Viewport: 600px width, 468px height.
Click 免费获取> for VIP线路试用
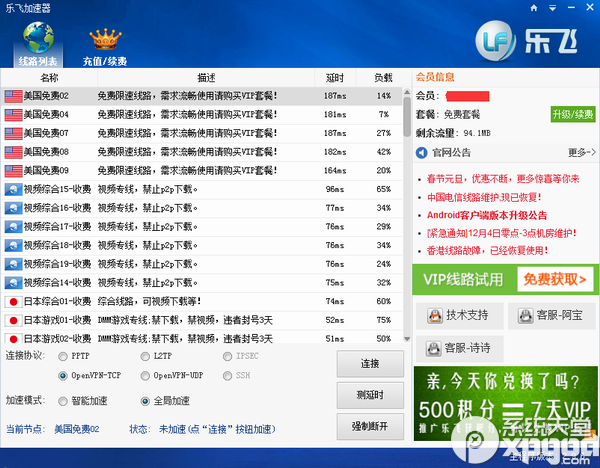tap(555, 280)
